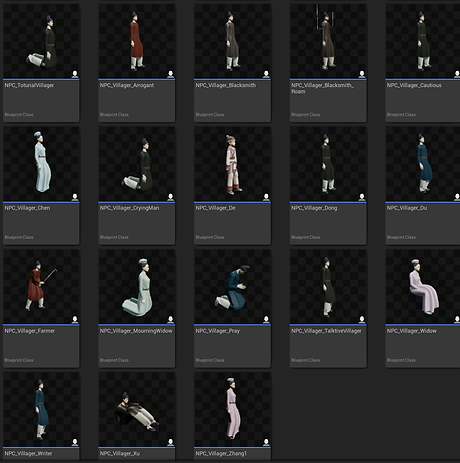Pick the NPC_Villager_Cautious blueprint
Viewport: 460px width, 463px height.
(423, 41)
